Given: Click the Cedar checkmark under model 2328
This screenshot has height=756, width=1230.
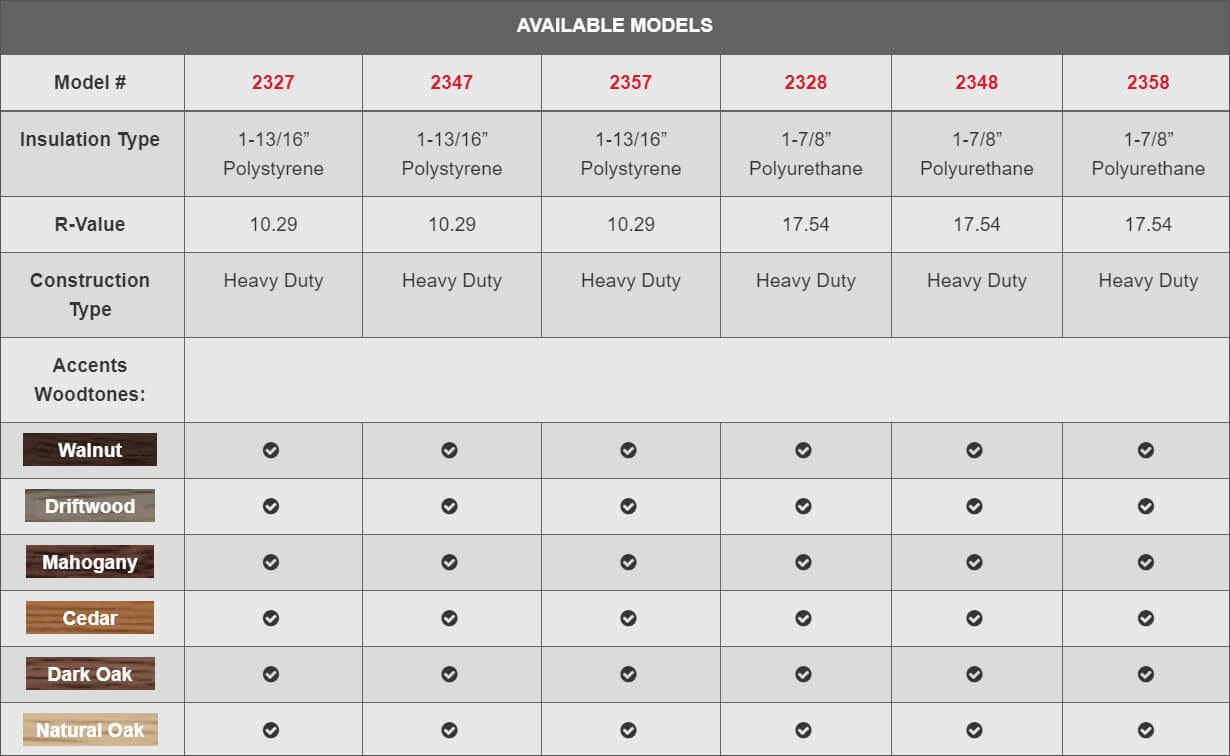Looking at the screenshot, I should click(x=803, y=618).
